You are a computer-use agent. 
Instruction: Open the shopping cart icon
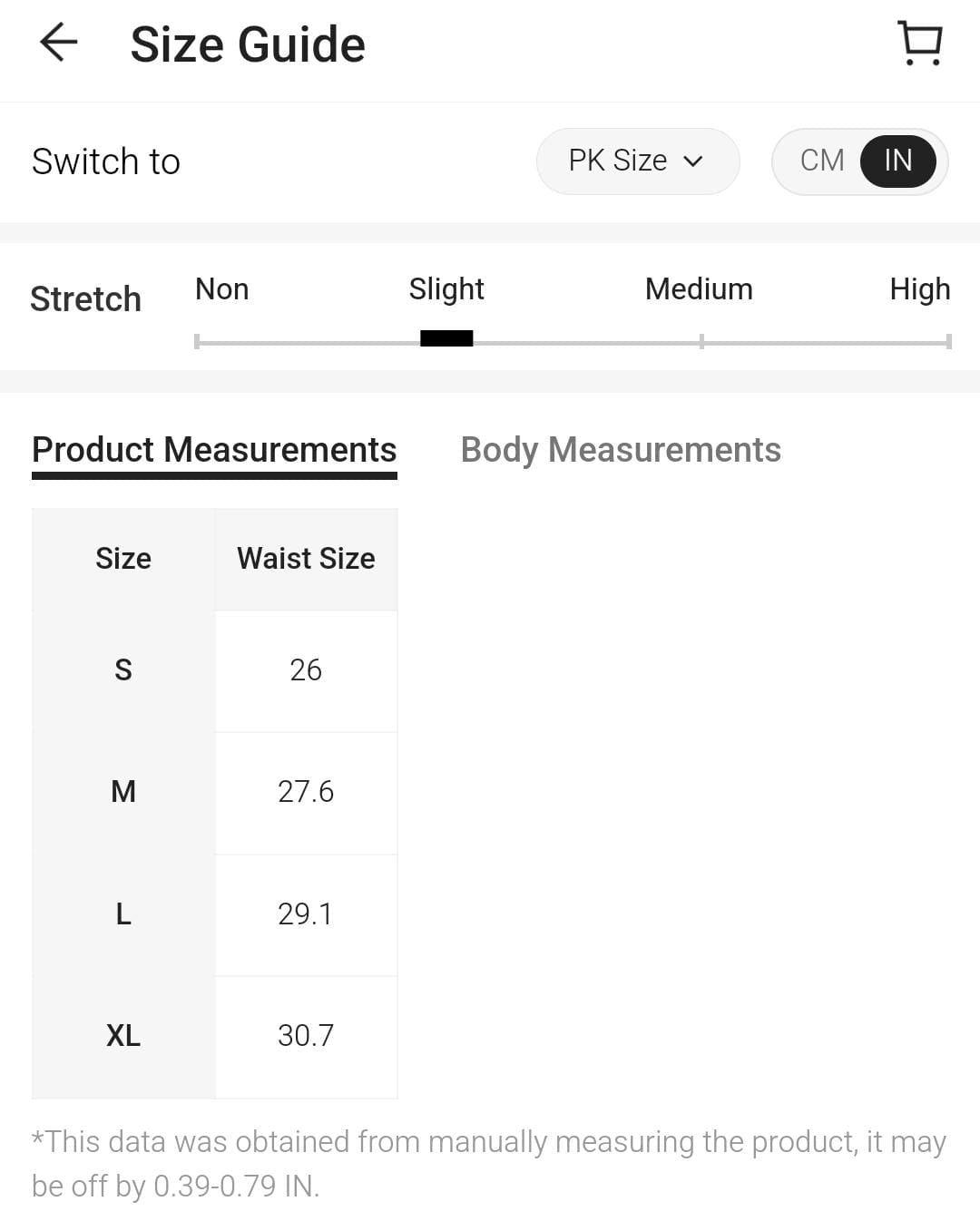[920, 44]
